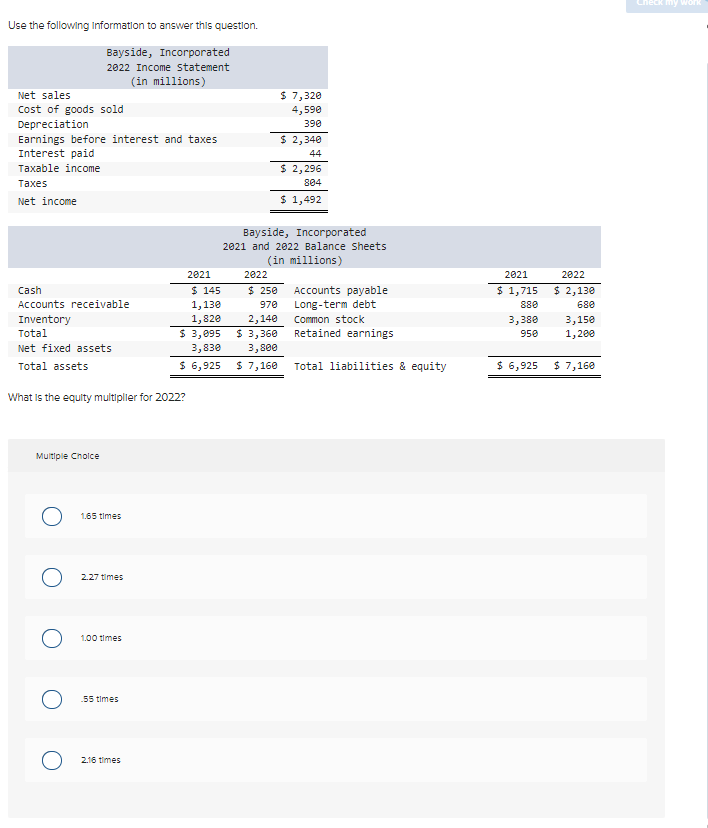Click long-term debt 2022 value 680
Screen dimensions: 708x828
pos(586,305)
